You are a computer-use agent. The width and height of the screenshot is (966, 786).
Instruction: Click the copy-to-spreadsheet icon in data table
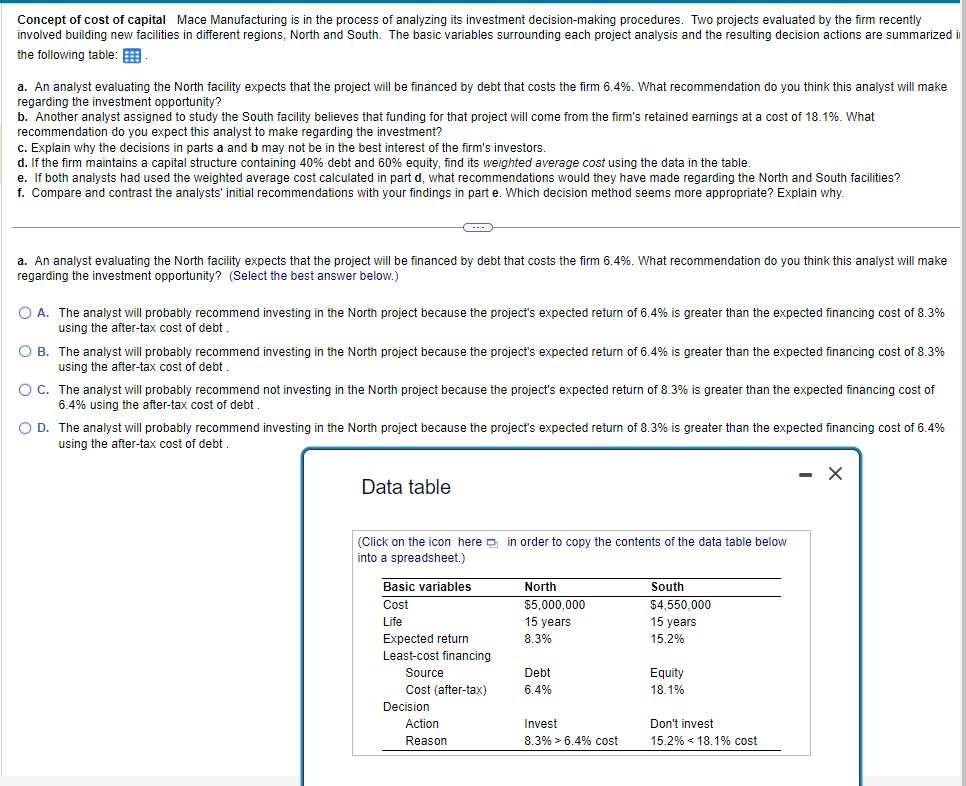[492, 543]
